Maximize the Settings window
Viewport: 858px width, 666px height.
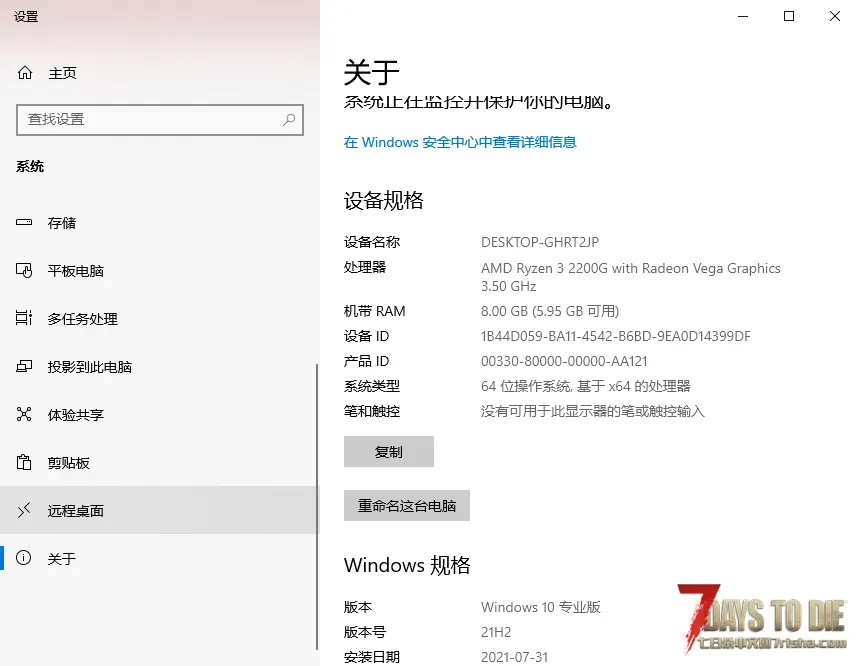pyautogui.click(x=789, y=16)
